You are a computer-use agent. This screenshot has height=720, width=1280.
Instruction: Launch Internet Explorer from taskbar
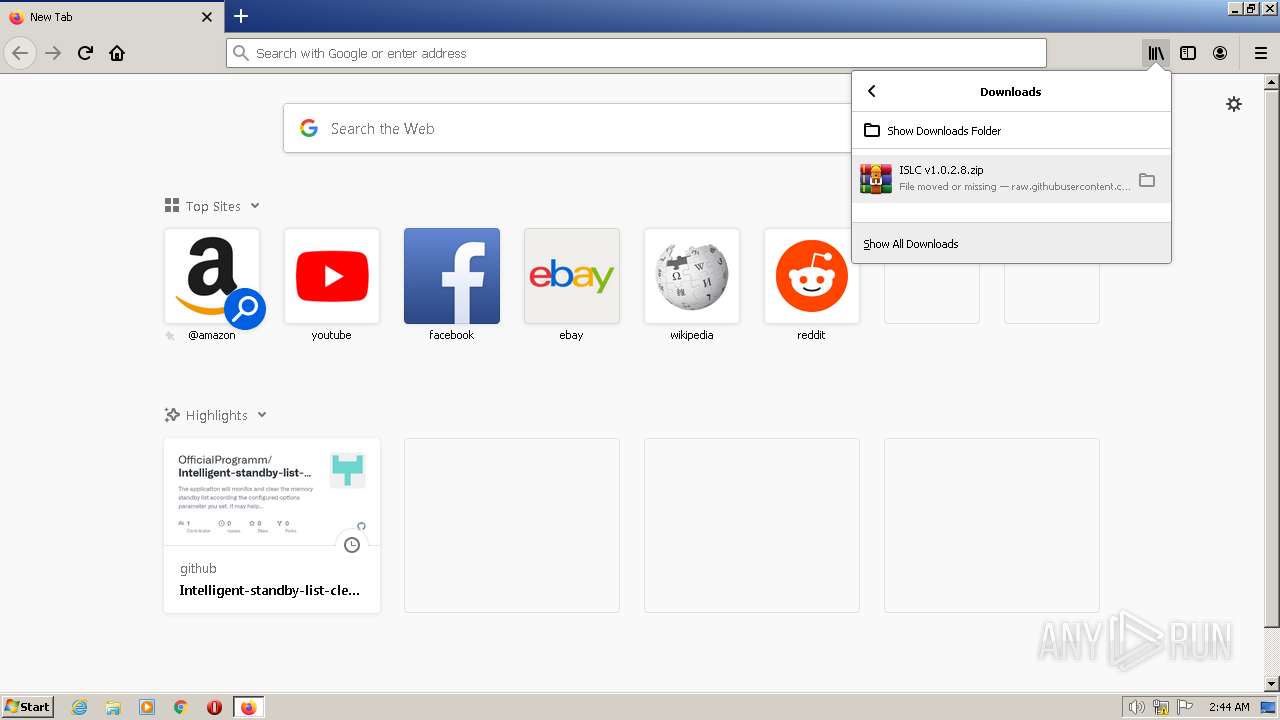pyautogui.click(x=80, y=707)
